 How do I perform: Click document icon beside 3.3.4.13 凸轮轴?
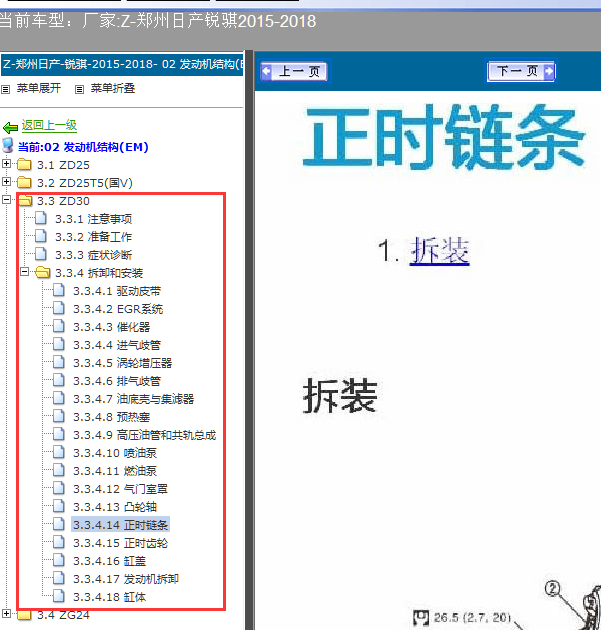pyautogui.click(x=59, y=506)
